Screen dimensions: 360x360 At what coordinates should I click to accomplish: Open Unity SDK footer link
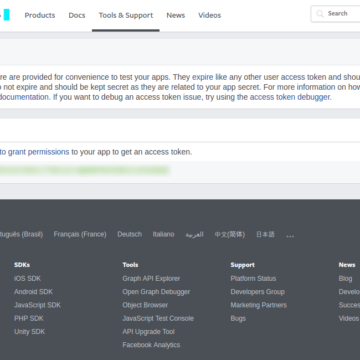29,332
